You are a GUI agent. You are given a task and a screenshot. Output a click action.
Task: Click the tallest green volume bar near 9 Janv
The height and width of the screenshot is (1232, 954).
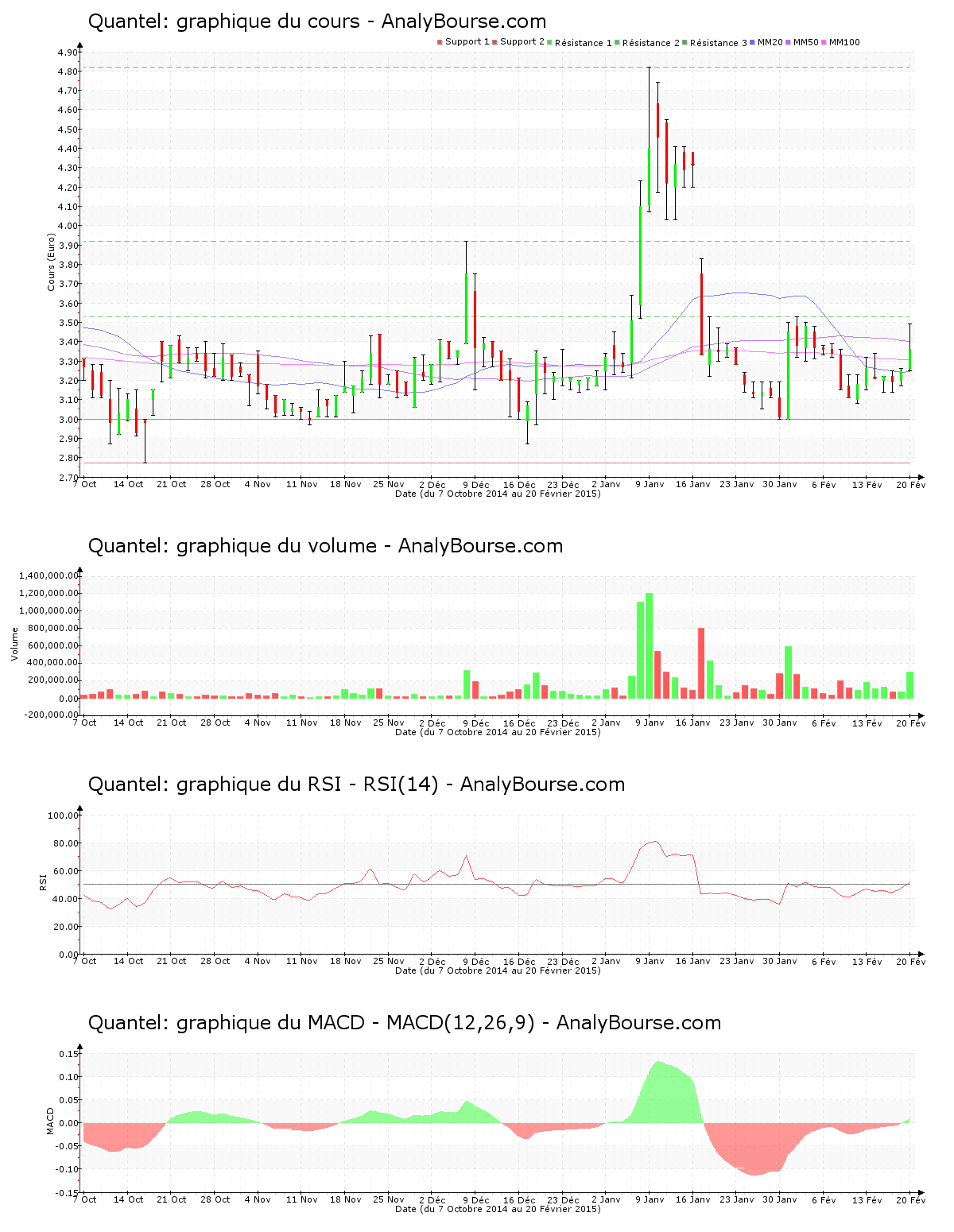(x=650, y=645)
